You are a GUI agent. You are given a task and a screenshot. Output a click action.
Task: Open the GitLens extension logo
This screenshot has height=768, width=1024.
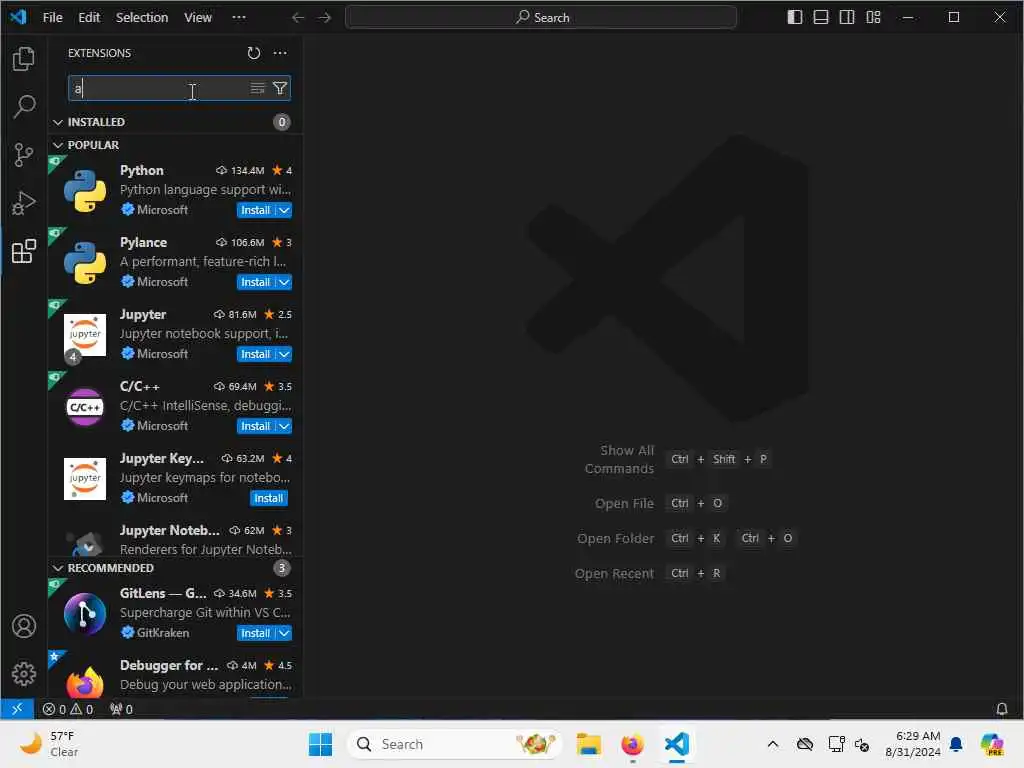[85, 613]
